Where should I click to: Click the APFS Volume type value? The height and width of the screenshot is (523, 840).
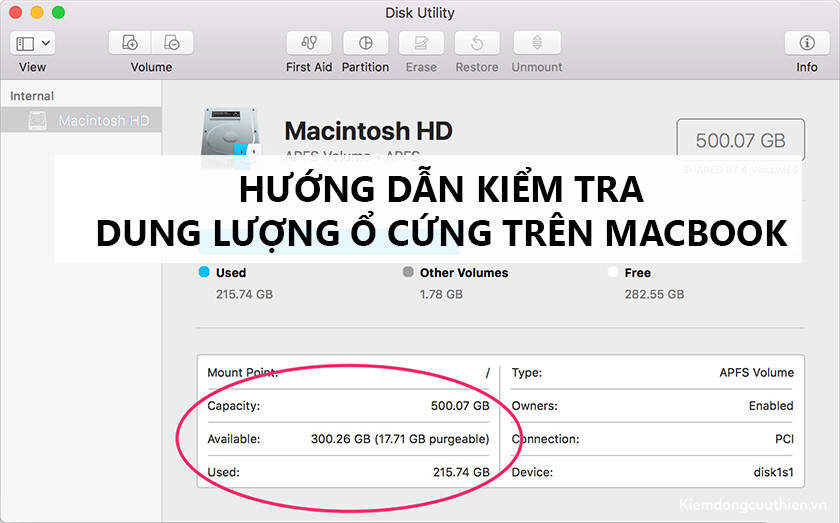click(x=756, y=372)
